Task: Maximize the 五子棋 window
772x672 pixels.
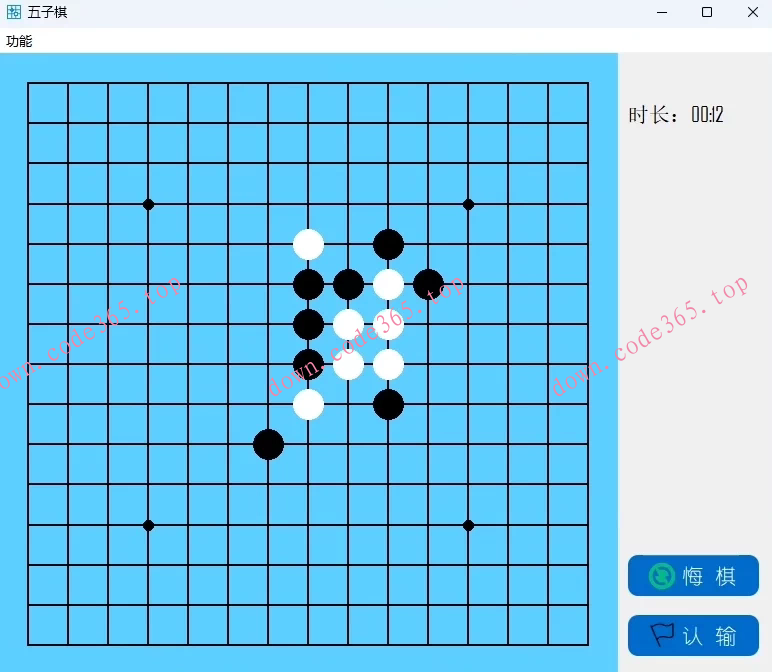Action: (707, 12)
